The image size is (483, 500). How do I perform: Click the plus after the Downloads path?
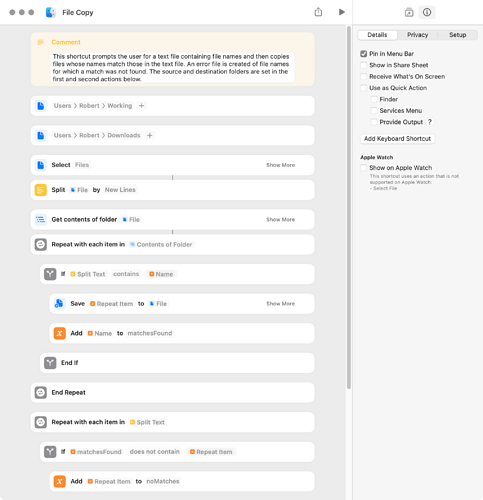click(x=150, y=135)
